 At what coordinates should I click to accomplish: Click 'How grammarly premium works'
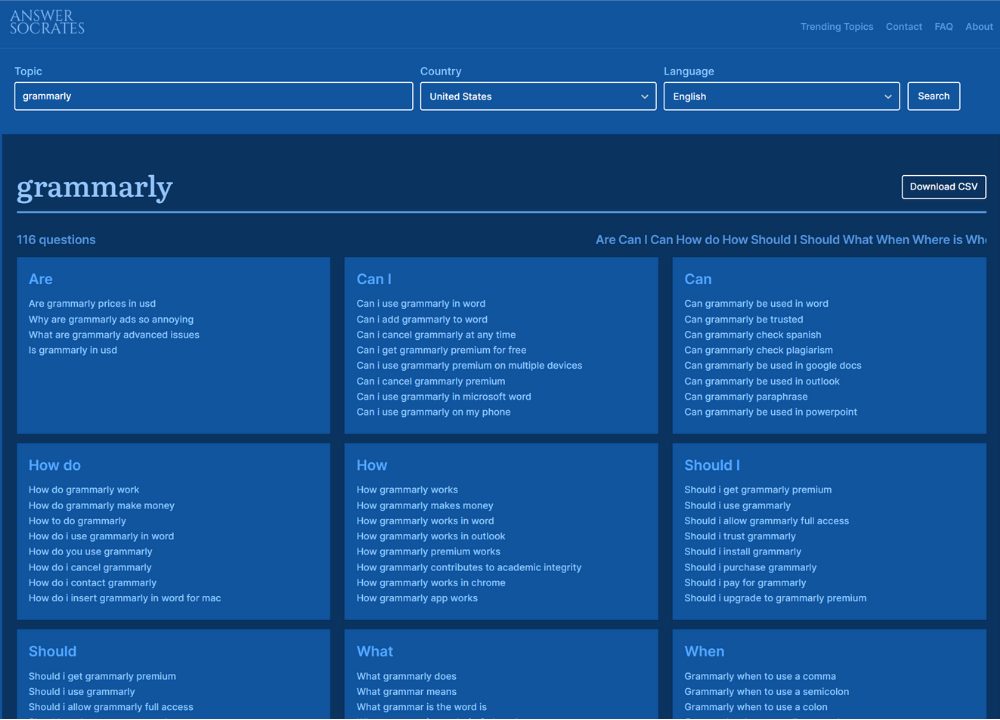pyautogui.click(x=428, y=552)
